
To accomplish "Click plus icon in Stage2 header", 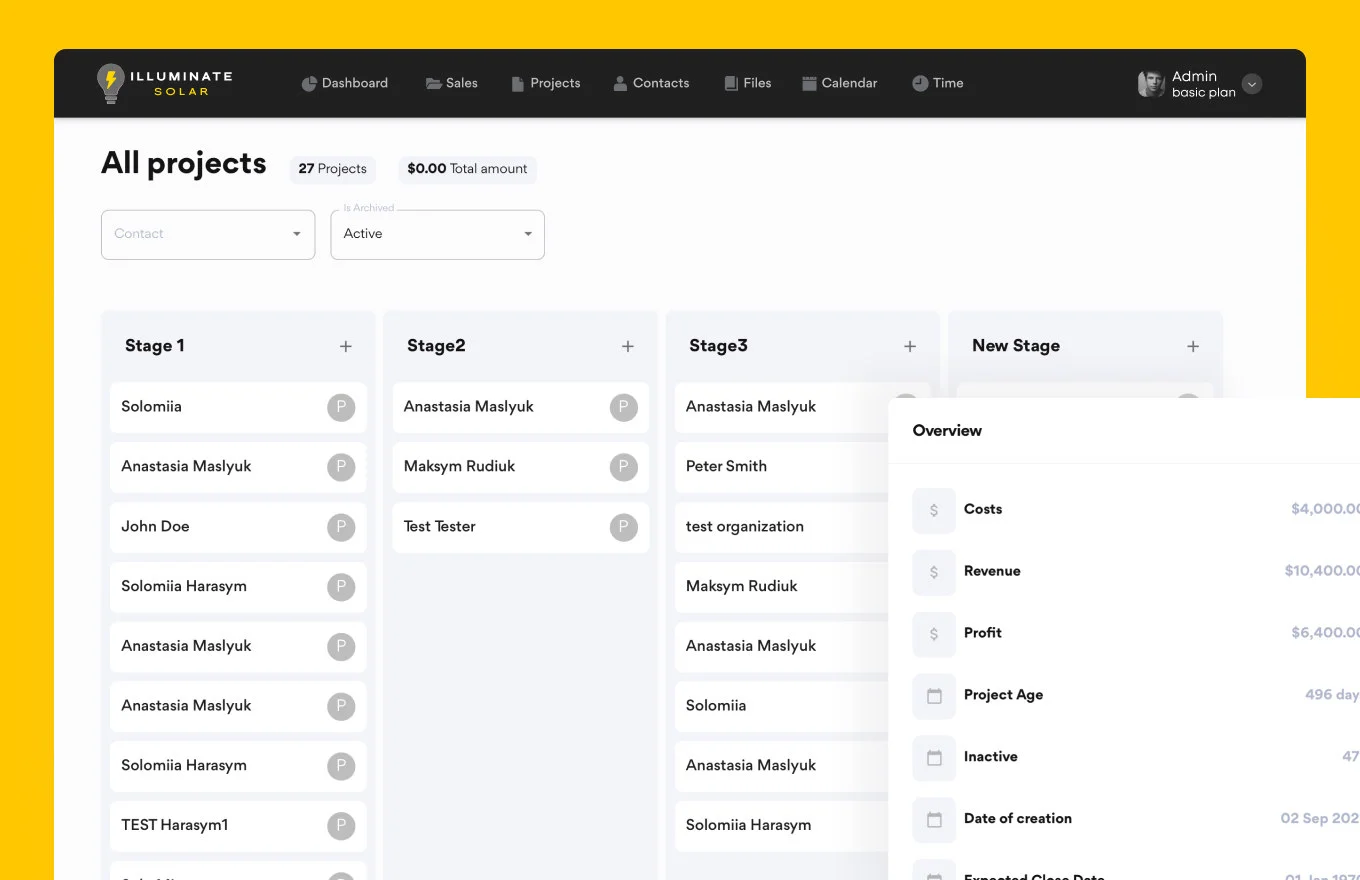I will pyautogui.click(x=628, y=346).
